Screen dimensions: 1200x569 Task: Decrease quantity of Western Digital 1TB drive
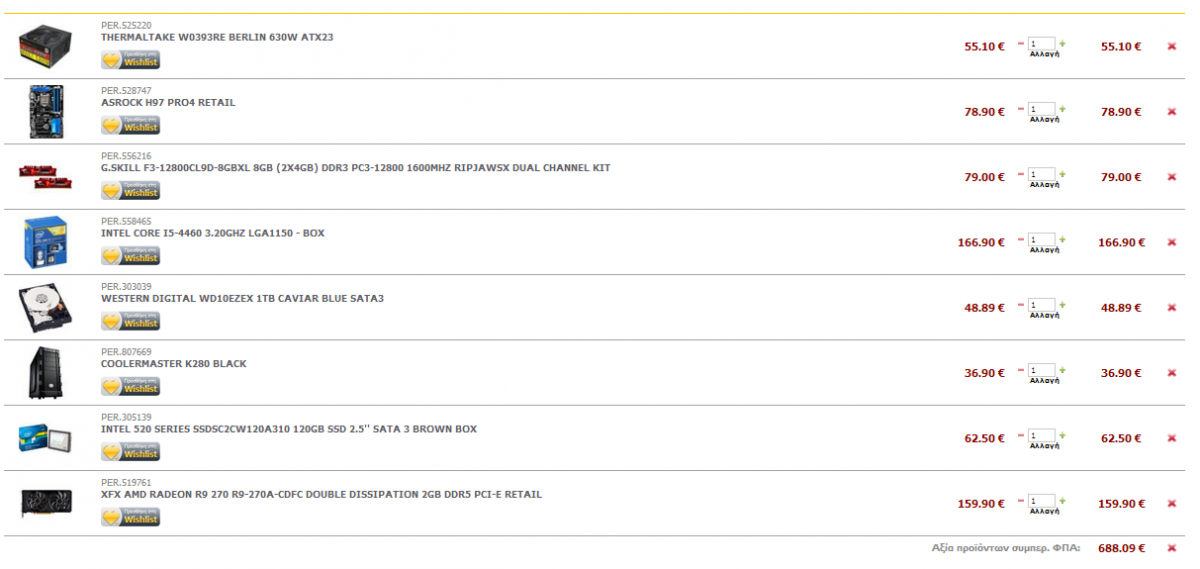[1022, 305]
